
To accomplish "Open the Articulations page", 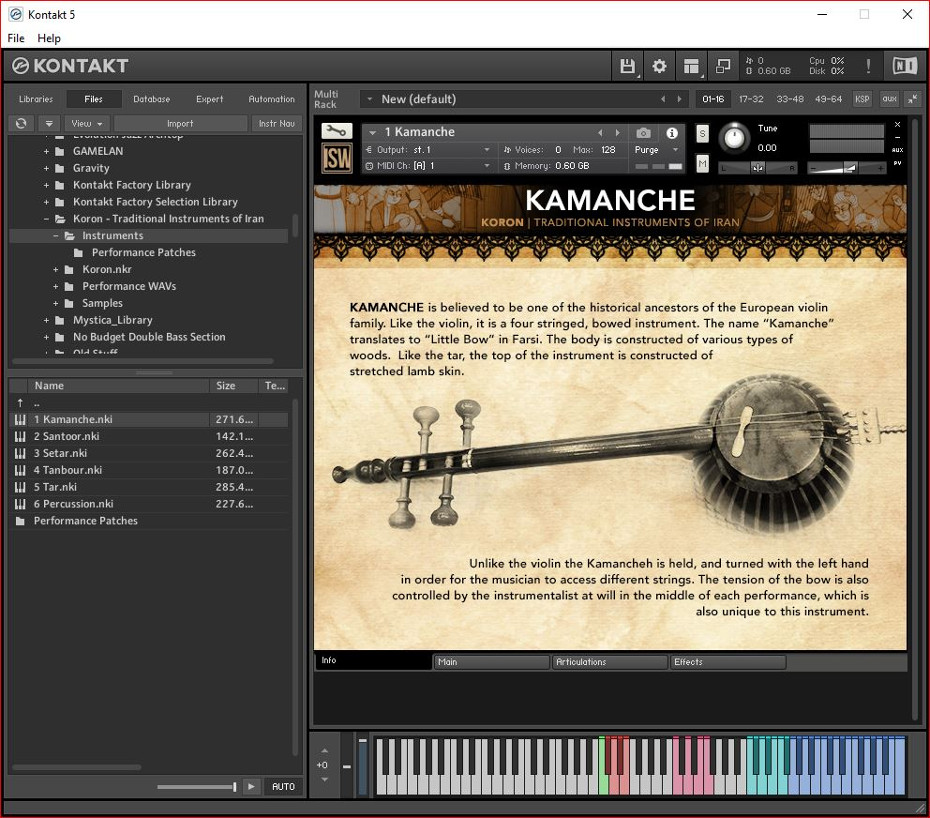I will click(x=610, y=662).
